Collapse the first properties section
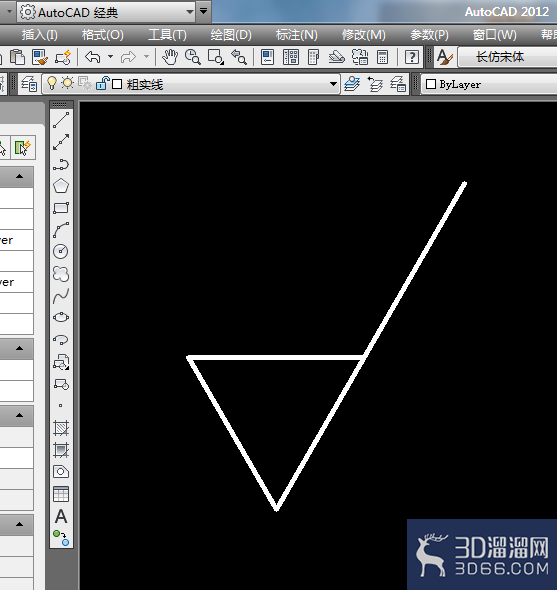Viewport: 557px width, 590px height. (20, 176)
